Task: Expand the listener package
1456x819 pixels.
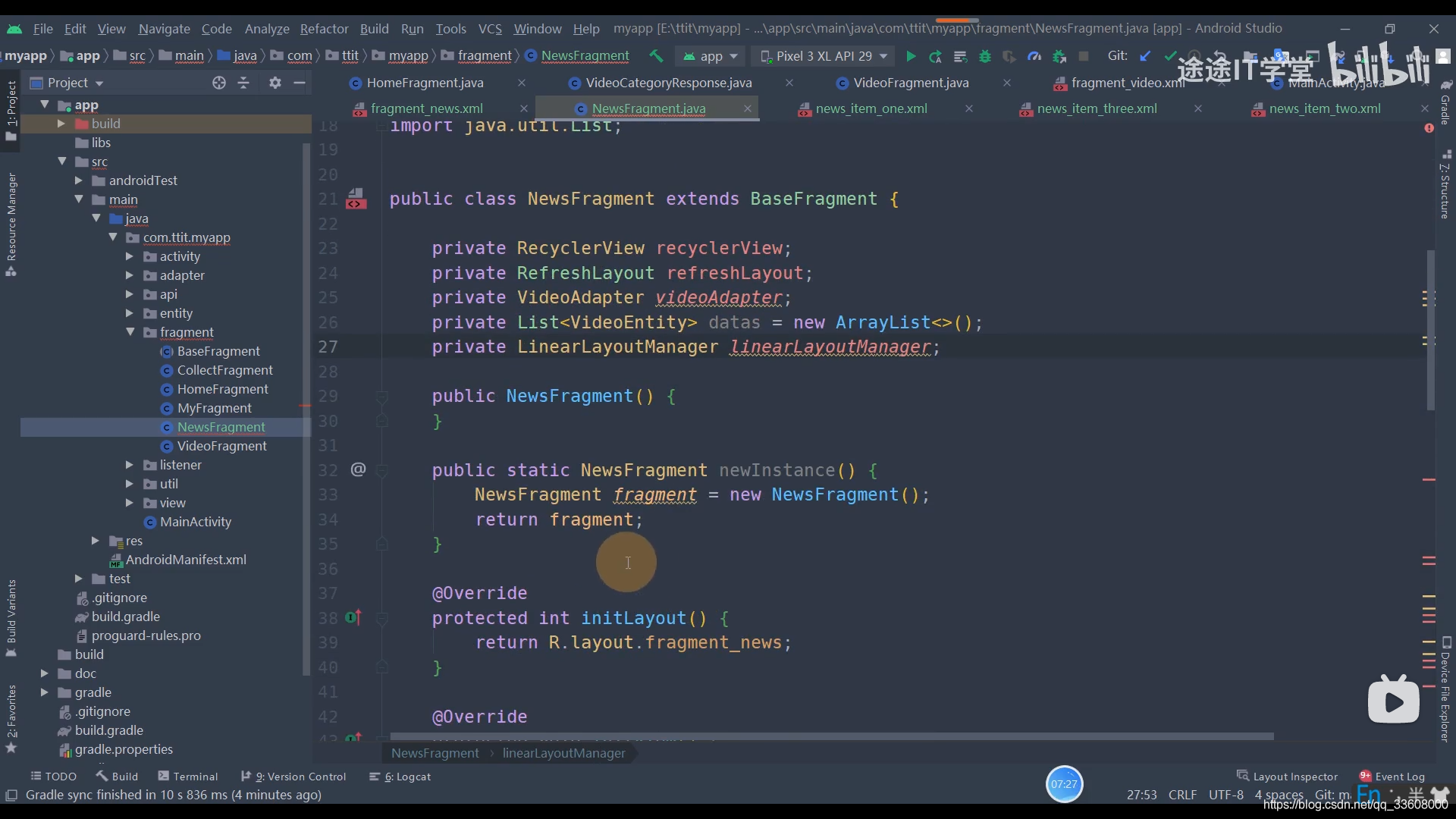Action: pyautogui.click(x=129, y=465)
